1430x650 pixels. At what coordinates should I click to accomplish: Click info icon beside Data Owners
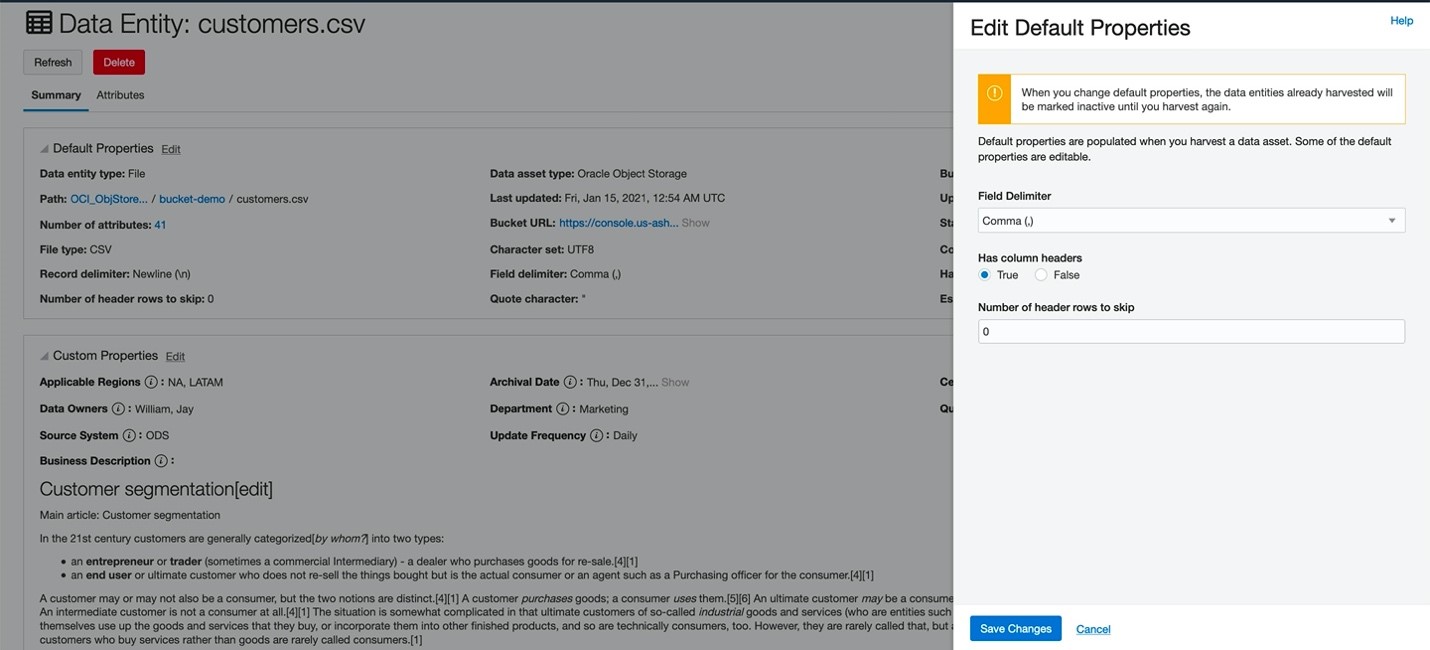[x=118, y=409]
